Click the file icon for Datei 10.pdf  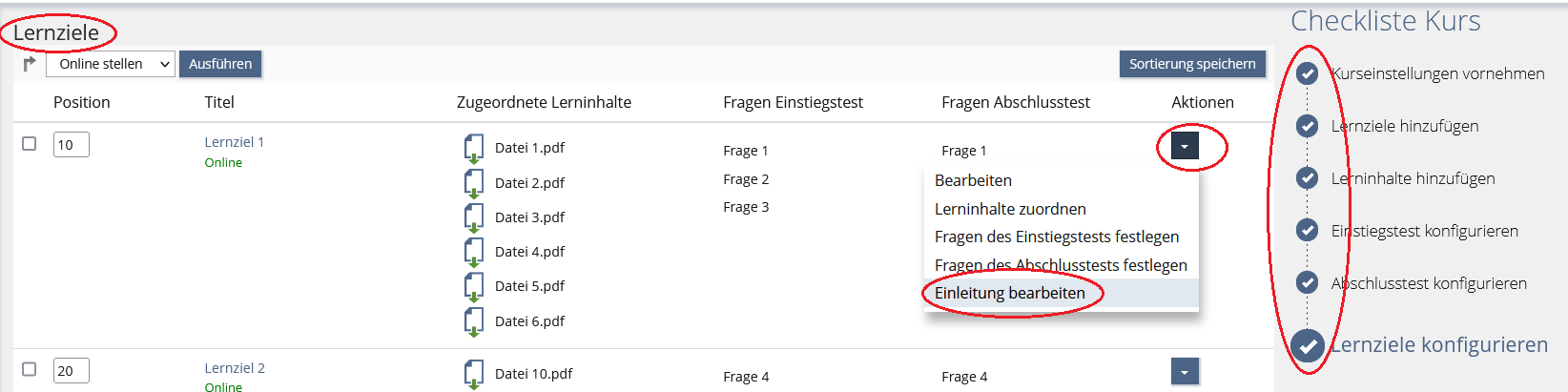point(473,374)
